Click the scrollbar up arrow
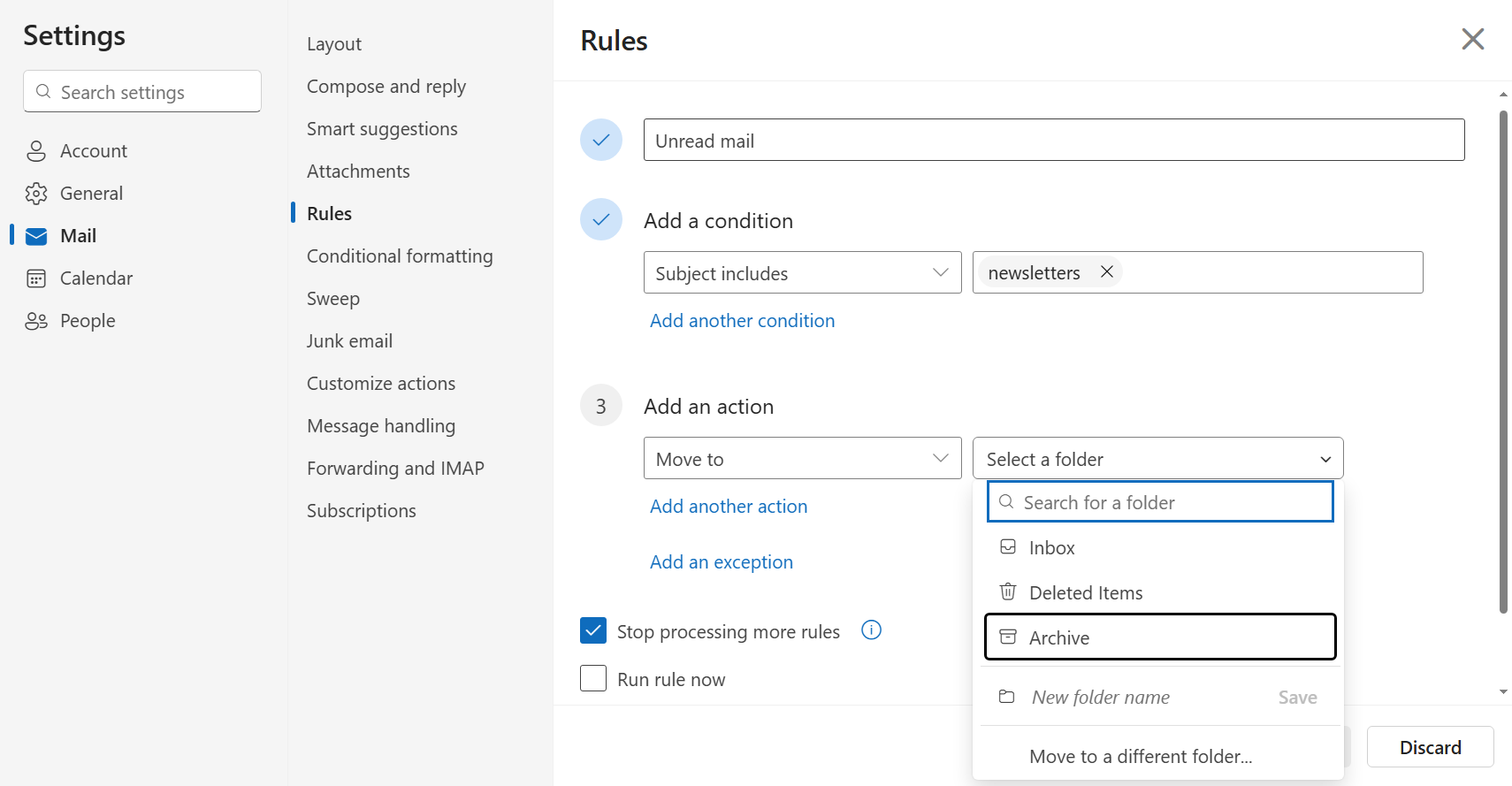This screenshot has height=786, width=1512. click(x=1503, y=94)
